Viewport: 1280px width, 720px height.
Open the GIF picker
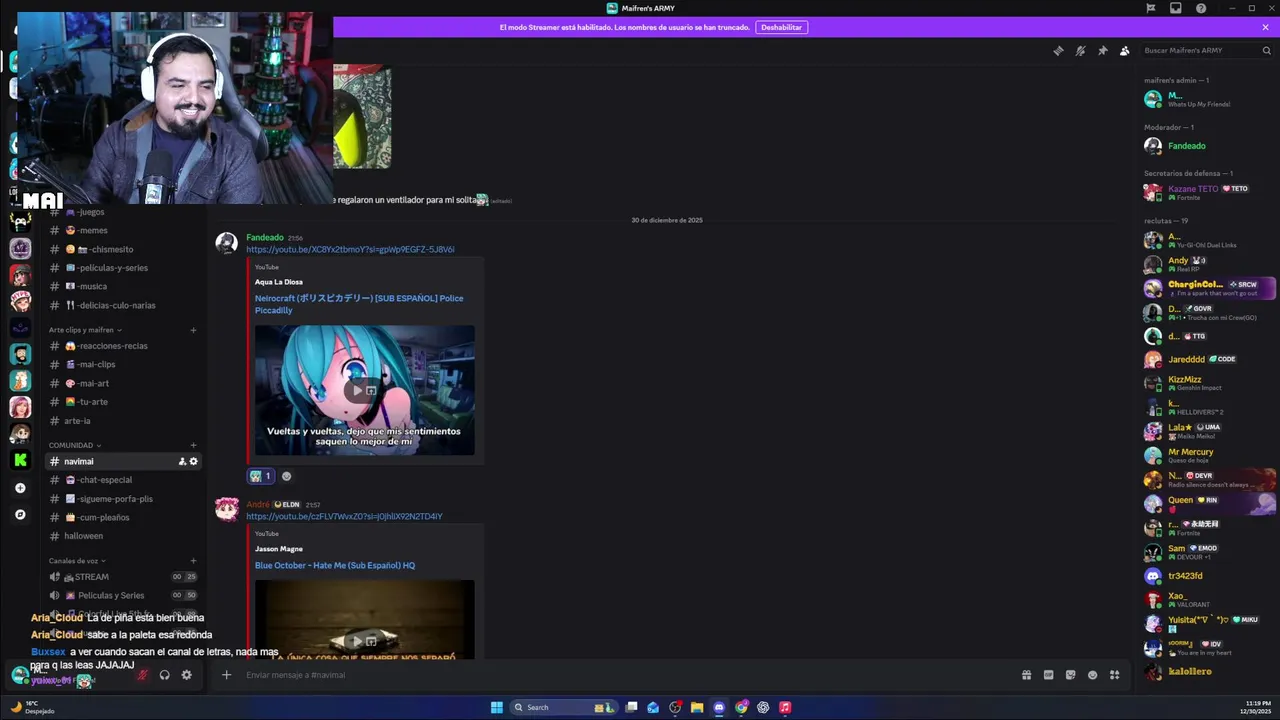click(x=1048, y=675)
